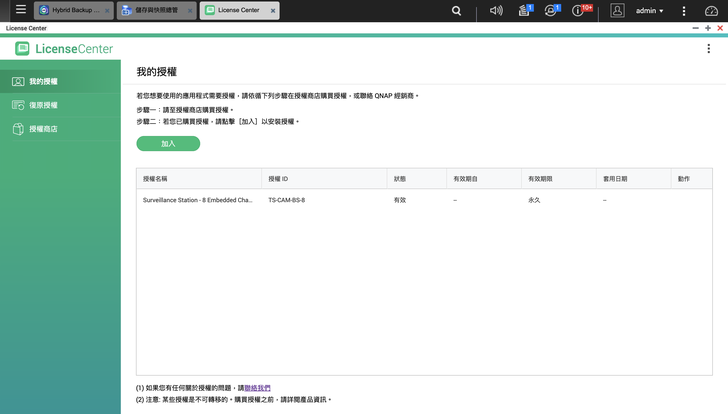Click the search magnifier icon

457,11
